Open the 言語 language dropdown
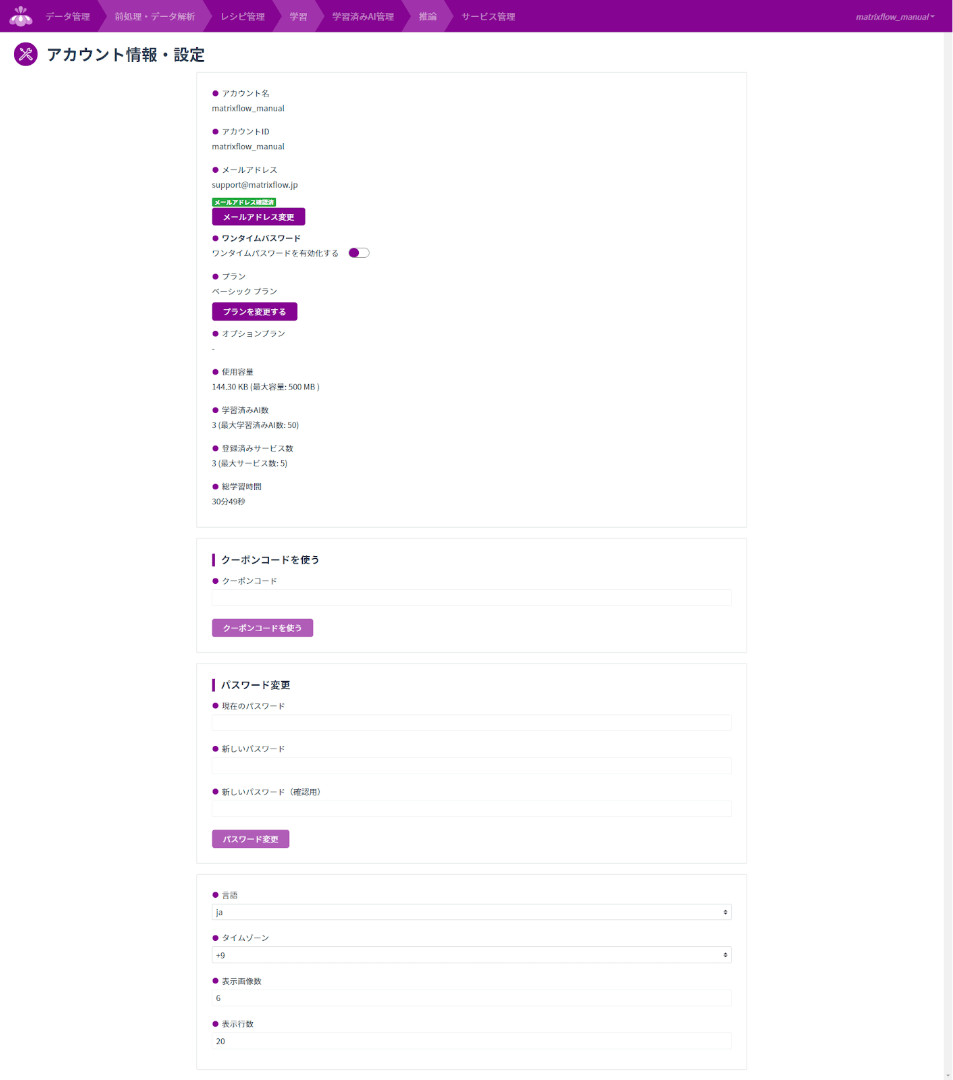Screen dimensions: 953x1080 coord(472,912)
